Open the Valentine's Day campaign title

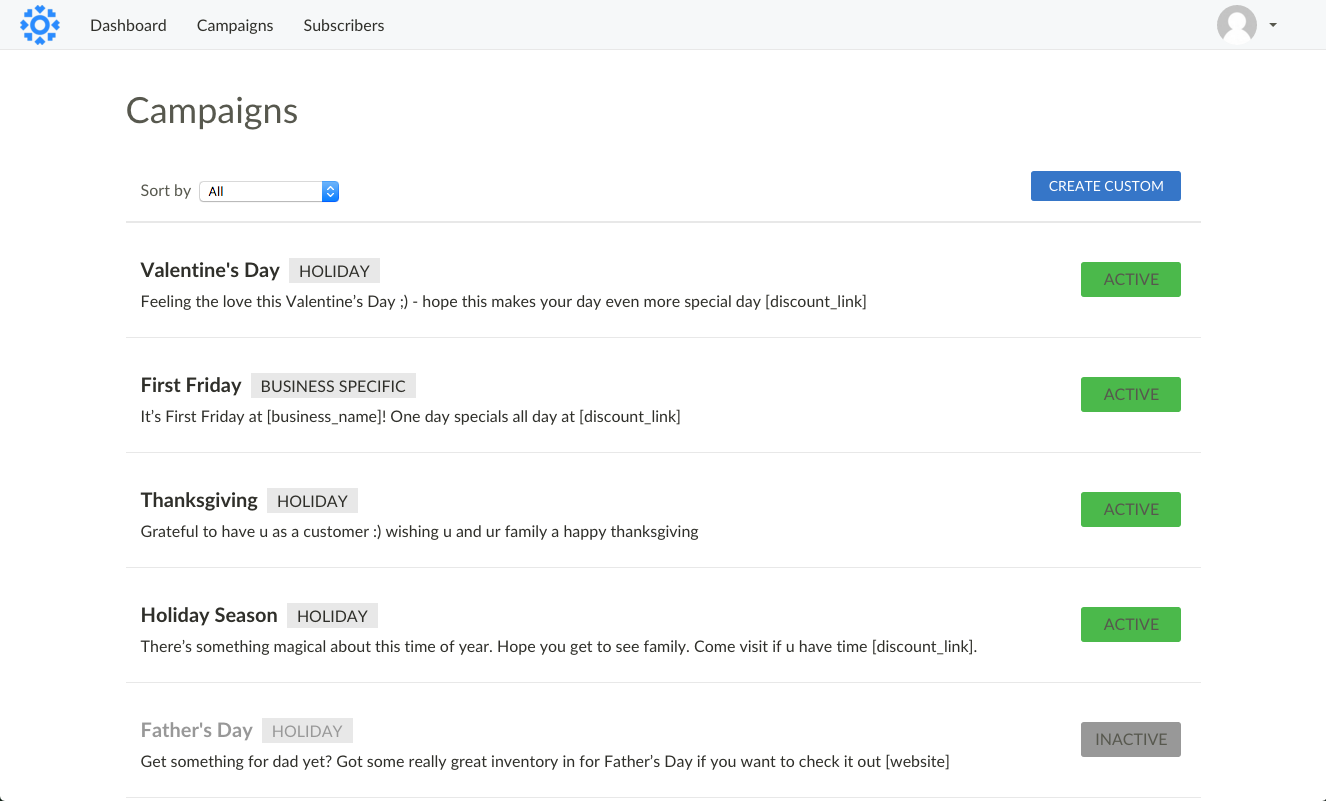(210, 270)
